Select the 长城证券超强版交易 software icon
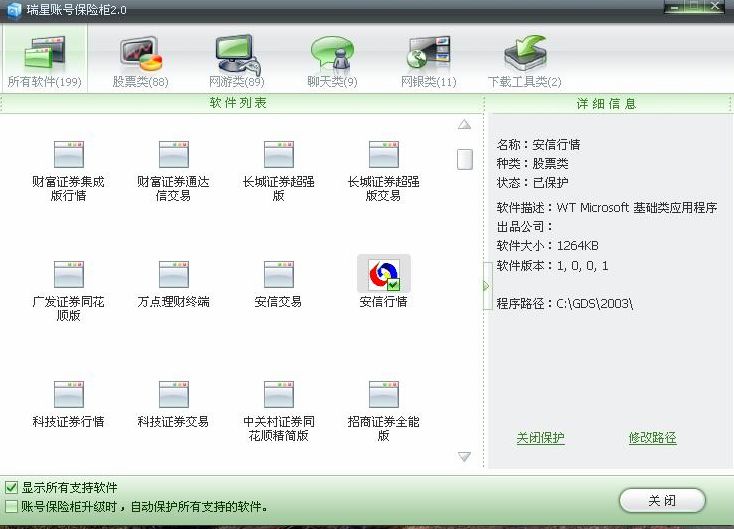Viewport: 734px width, 529px height. pos(383,154)
